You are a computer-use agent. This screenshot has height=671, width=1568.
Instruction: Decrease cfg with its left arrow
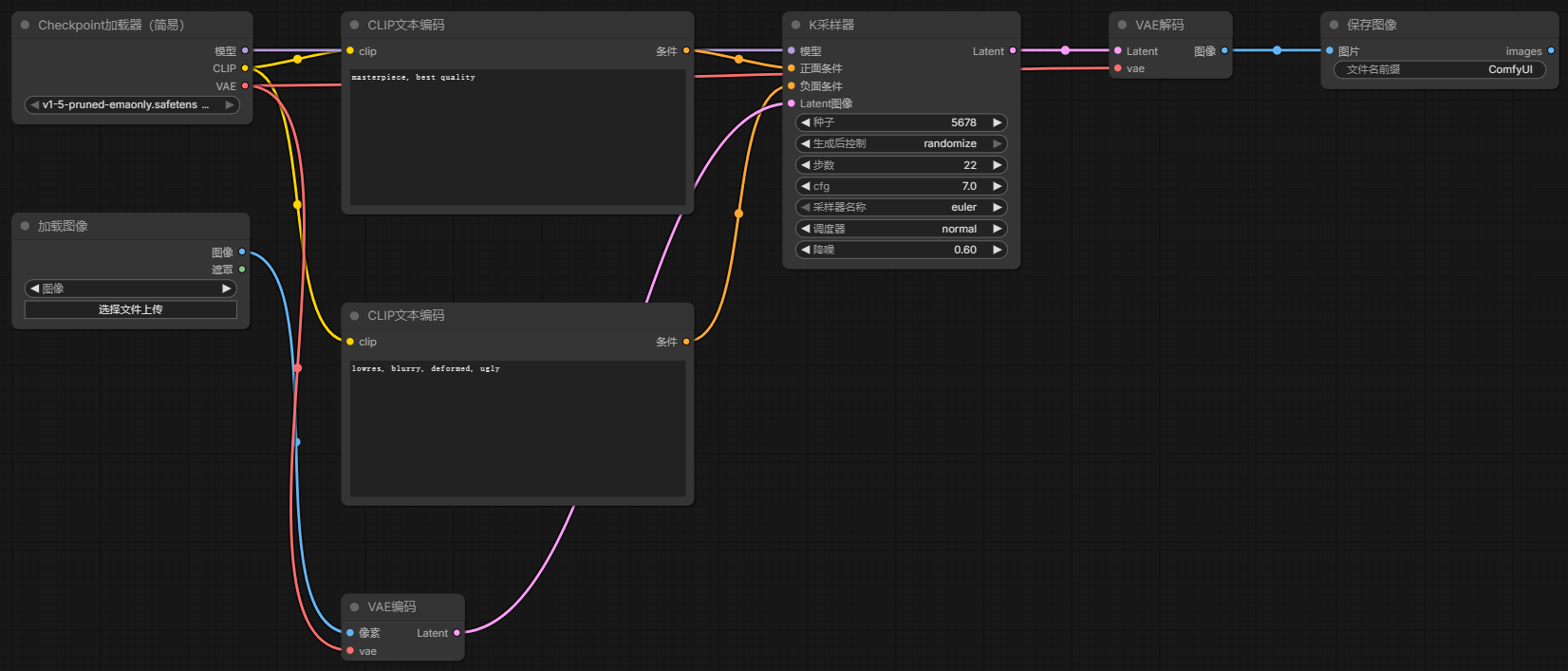click(806, 186)
